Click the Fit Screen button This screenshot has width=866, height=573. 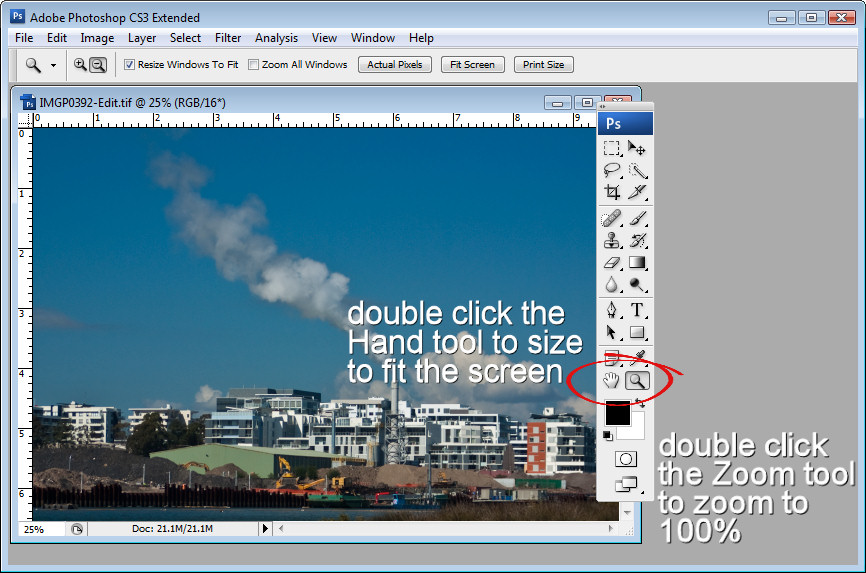[x=472, y=65]
